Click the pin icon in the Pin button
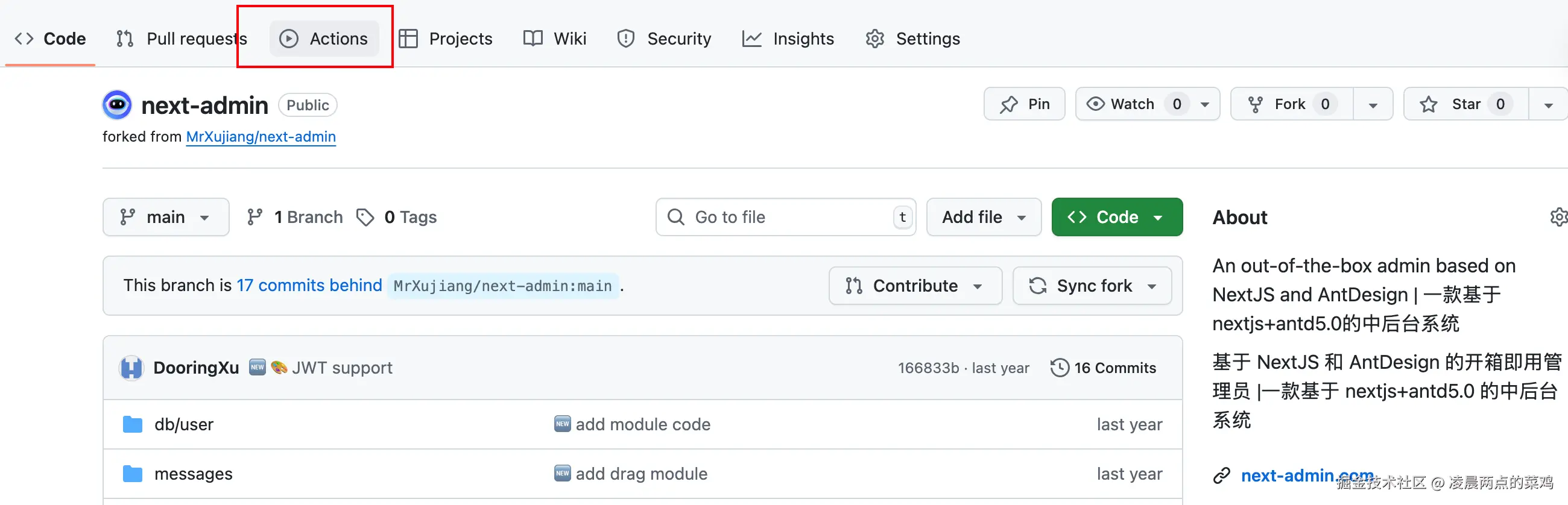This screenshot has width=1568, height=505. [x=1008, y=105]
